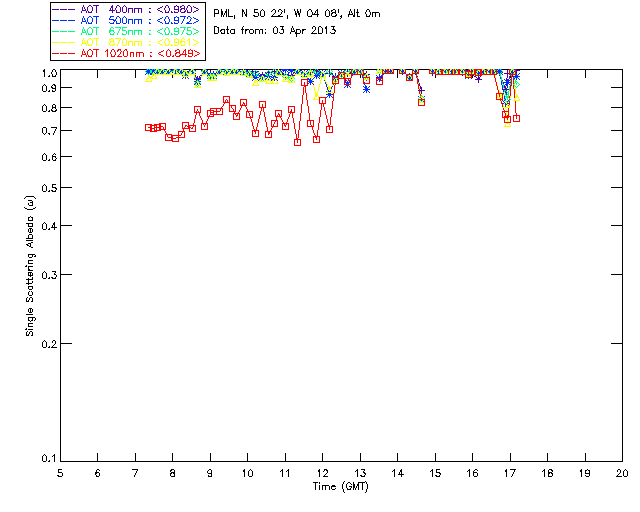Click the y-axis tick label 1.0

[49, 73]
